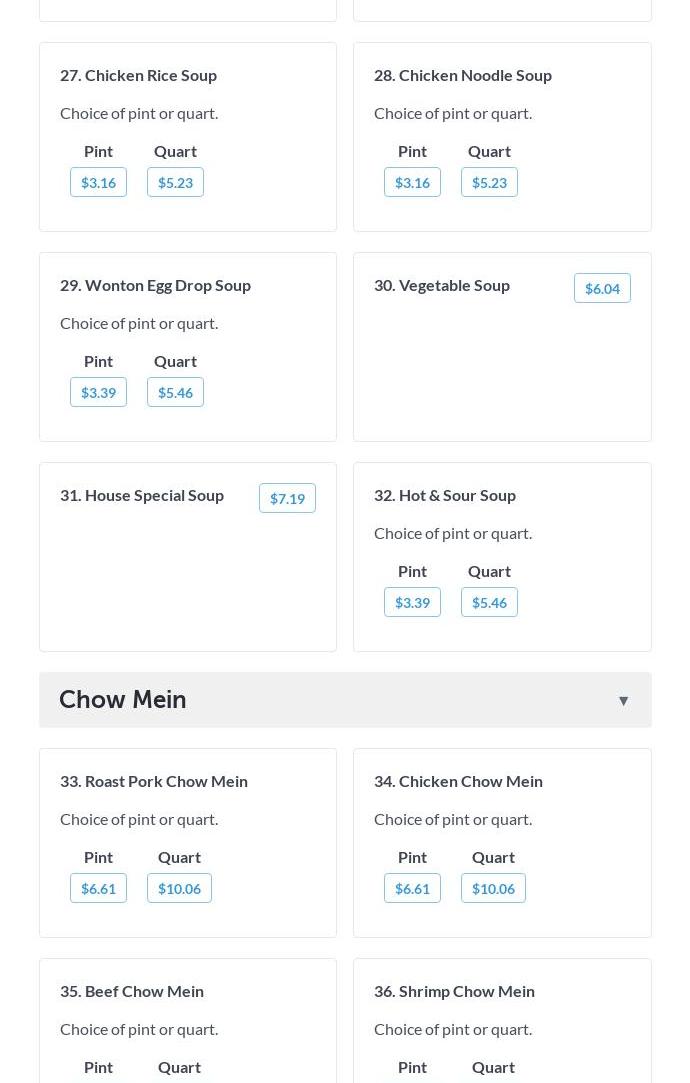Viewport: 690px width, 1083px height.
Task: Order quart Roast Pork Chow Mein $10.06
Action: [179, 888]
